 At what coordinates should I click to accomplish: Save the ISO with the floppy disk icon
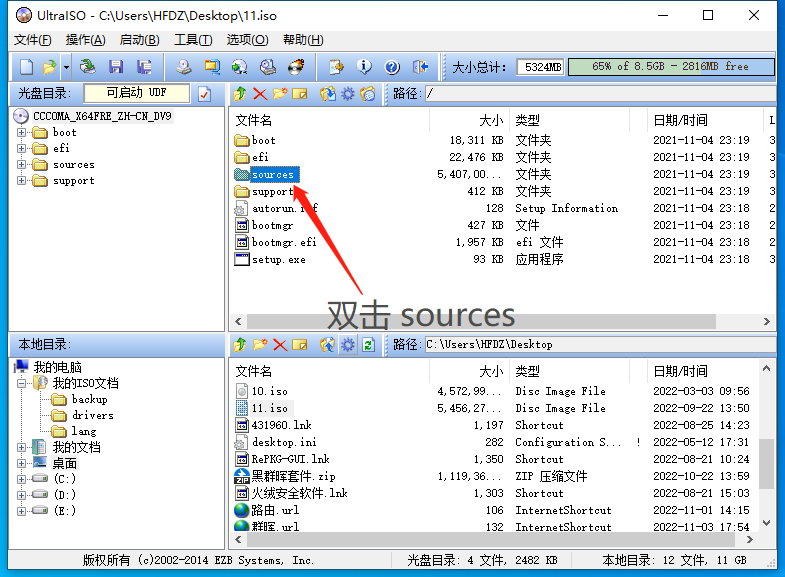116,67
